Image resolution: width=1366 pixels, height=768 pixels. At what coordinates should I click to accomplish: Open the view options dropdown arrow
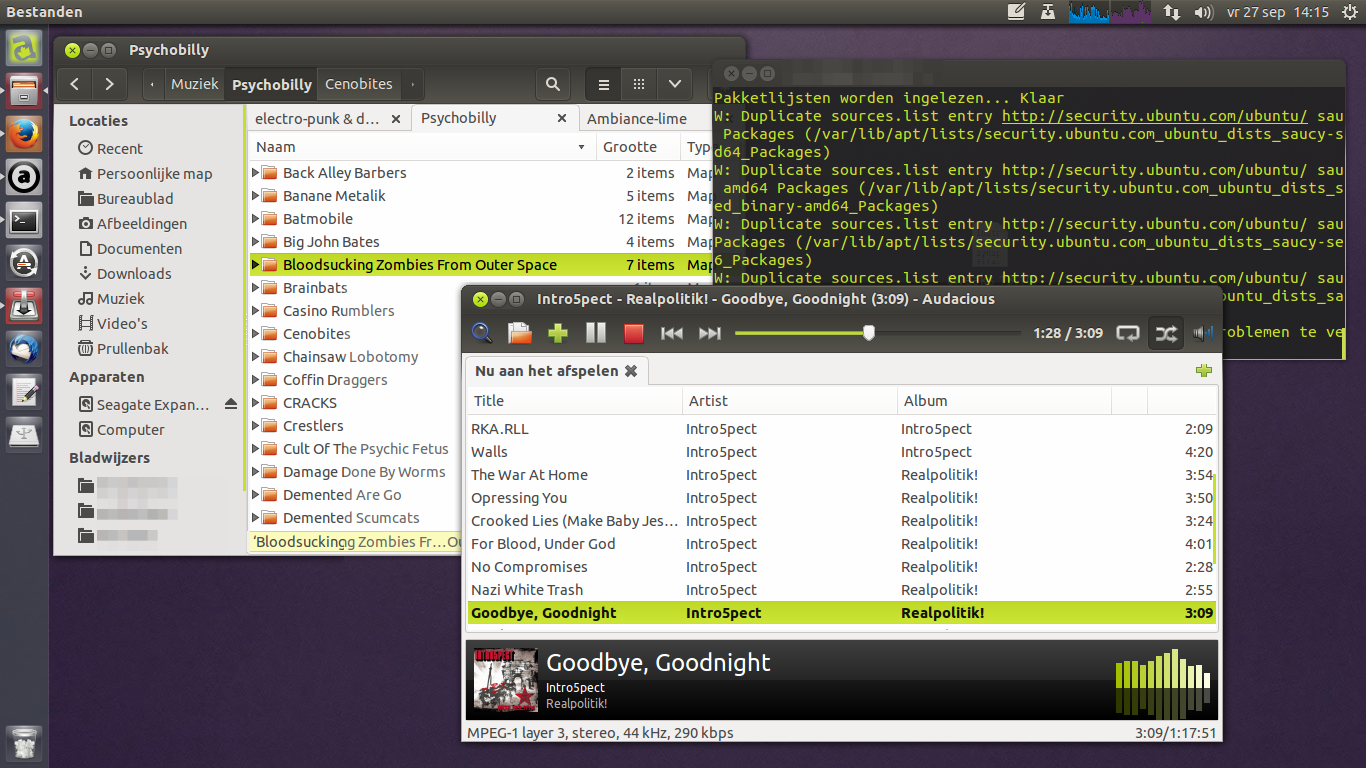tap(675, 85)
